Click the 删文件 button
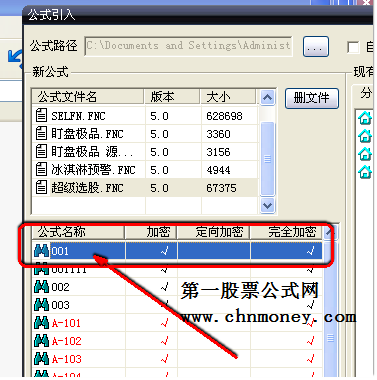377x380 pixels. [312, 98]
